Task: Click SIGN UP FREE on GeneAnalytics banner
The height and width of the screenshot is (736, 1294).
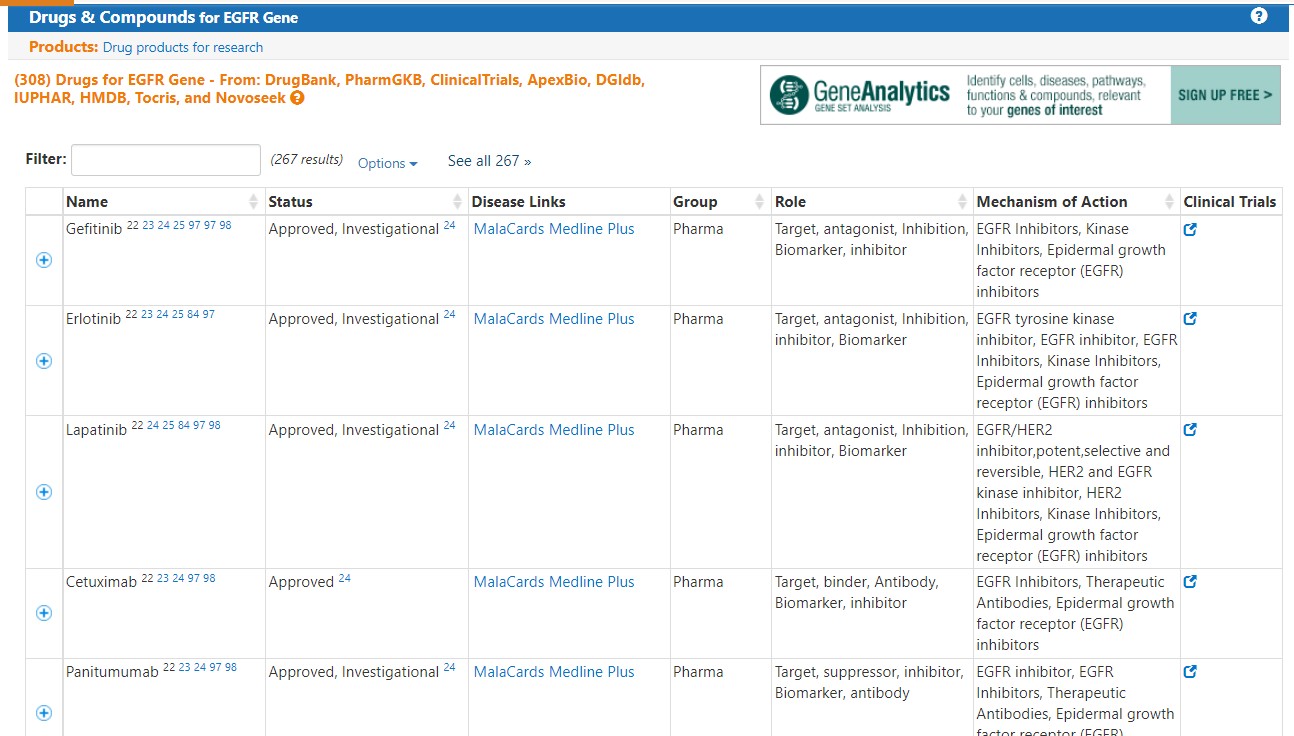Action: [x=1225, y=95]
